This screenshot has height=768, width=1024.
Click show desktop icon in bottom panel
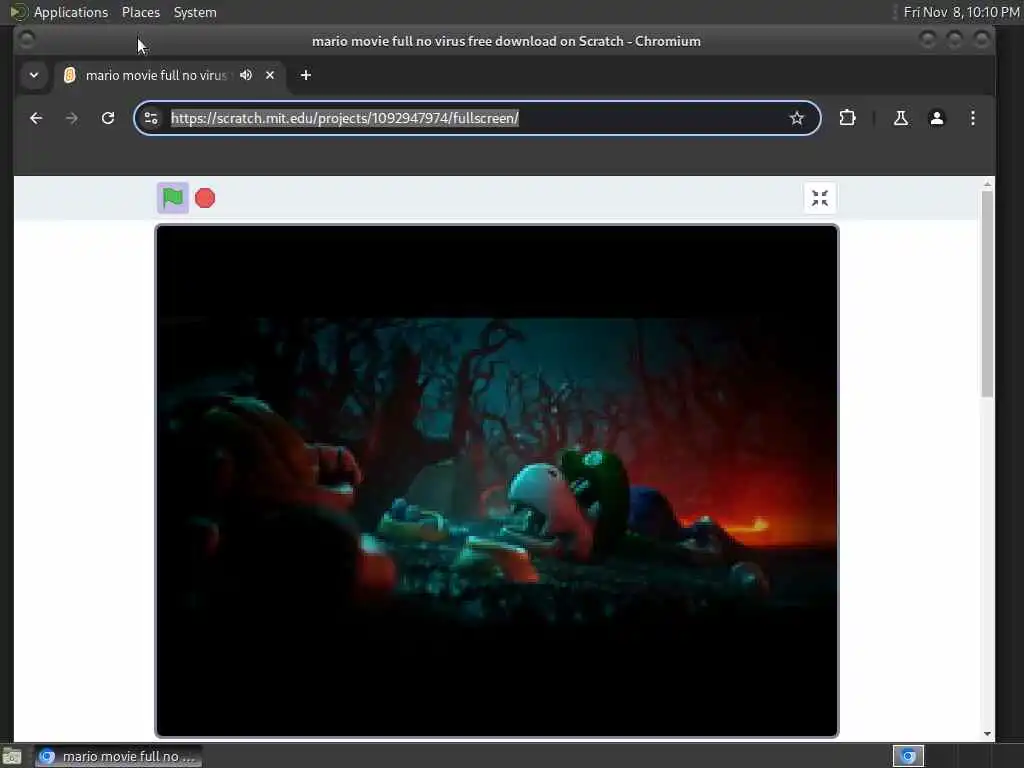click(12, 757)
